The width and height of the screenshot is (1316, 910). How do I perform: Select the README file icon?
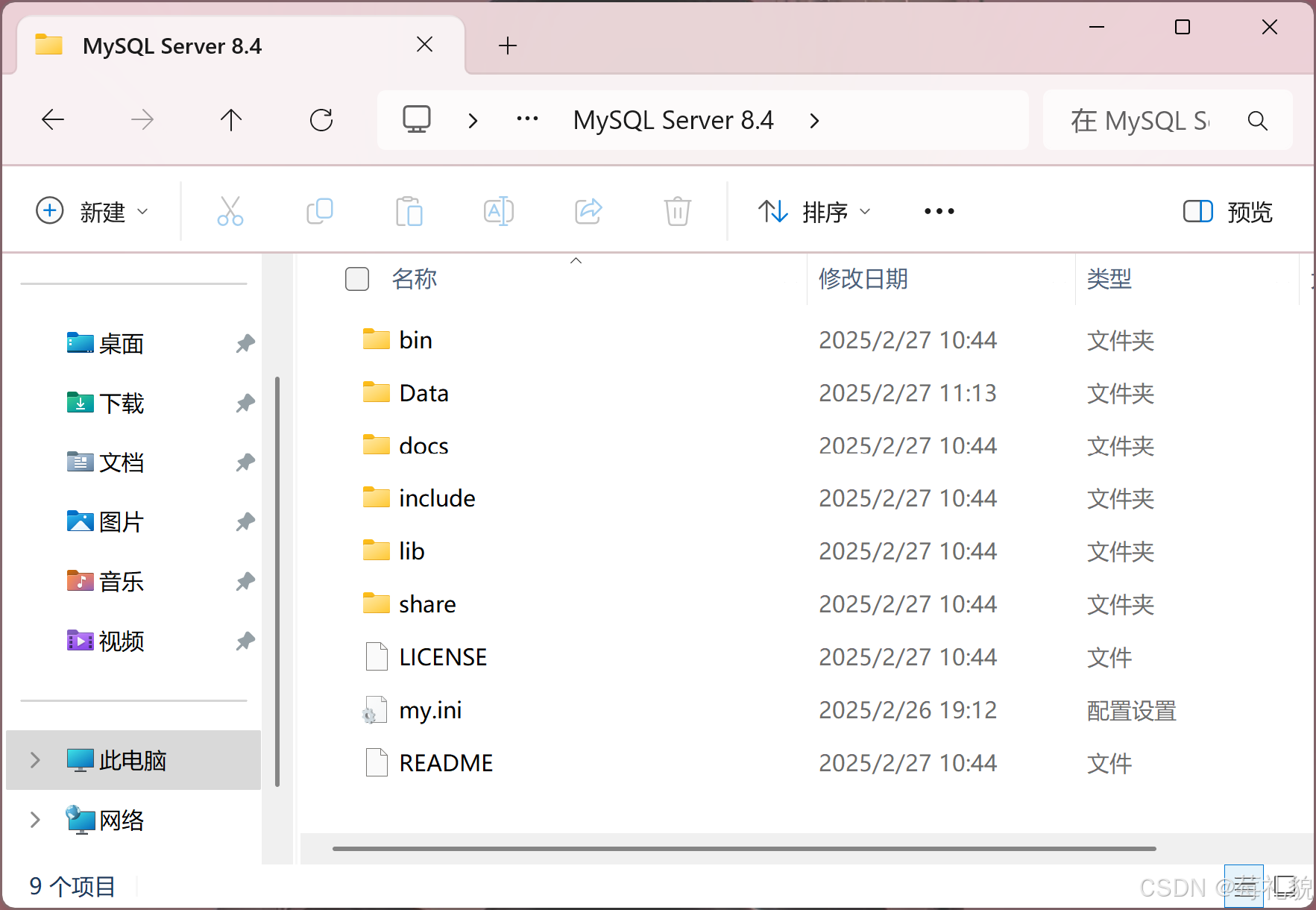pyautogui.click(x=377, y=762)
